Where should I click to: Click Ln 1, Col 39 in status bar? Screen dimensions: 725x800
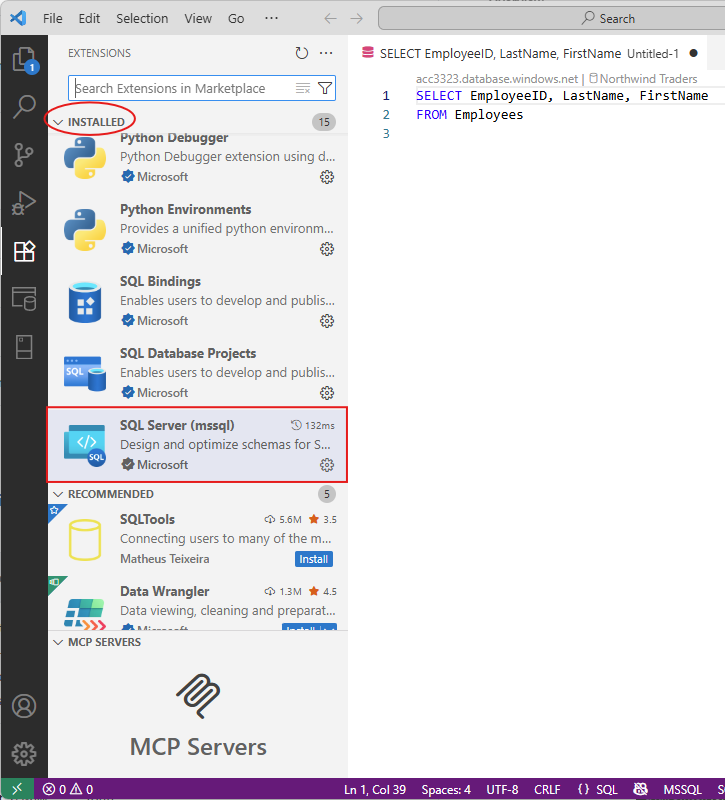point(375,789)
